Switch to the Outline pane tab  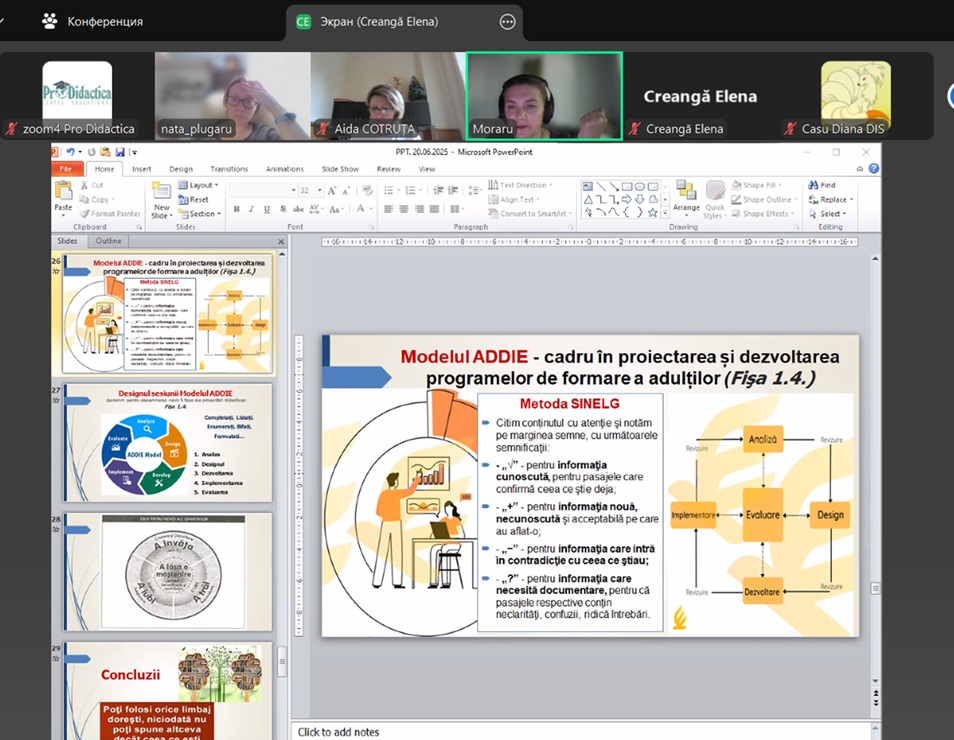(108, 241)
